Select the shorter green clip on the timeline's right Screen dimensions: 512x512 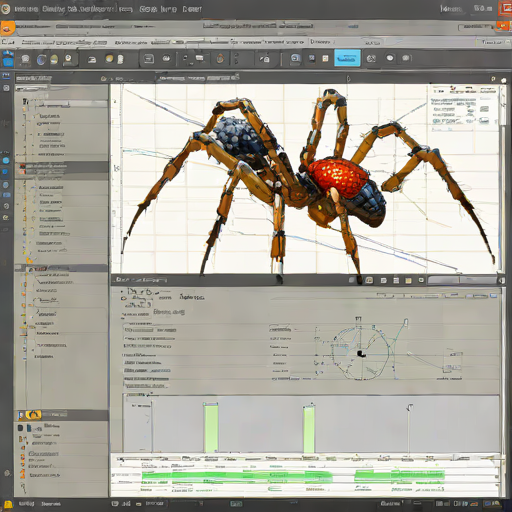tap(399, 475)
